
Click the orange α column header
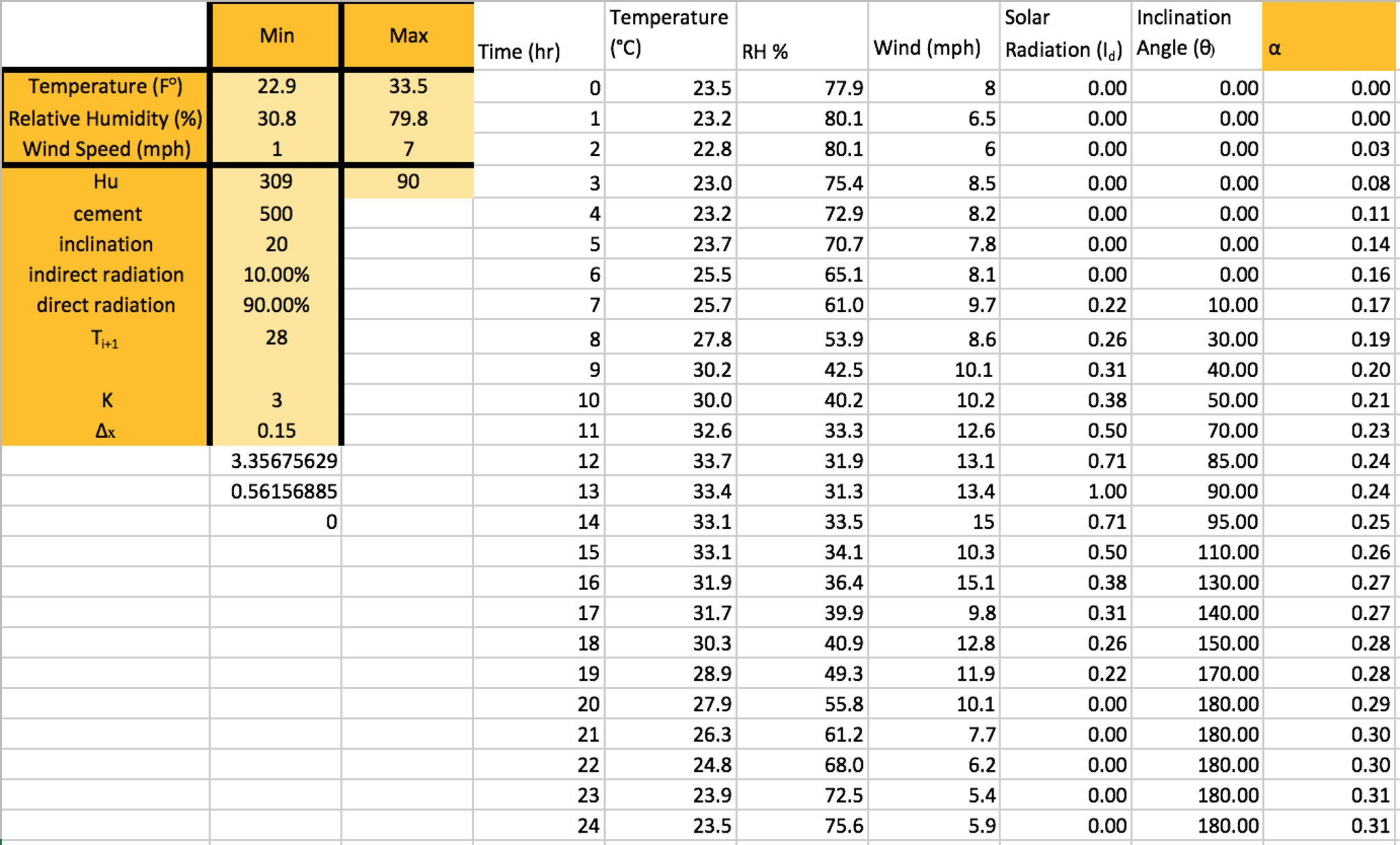(1328, 36)
